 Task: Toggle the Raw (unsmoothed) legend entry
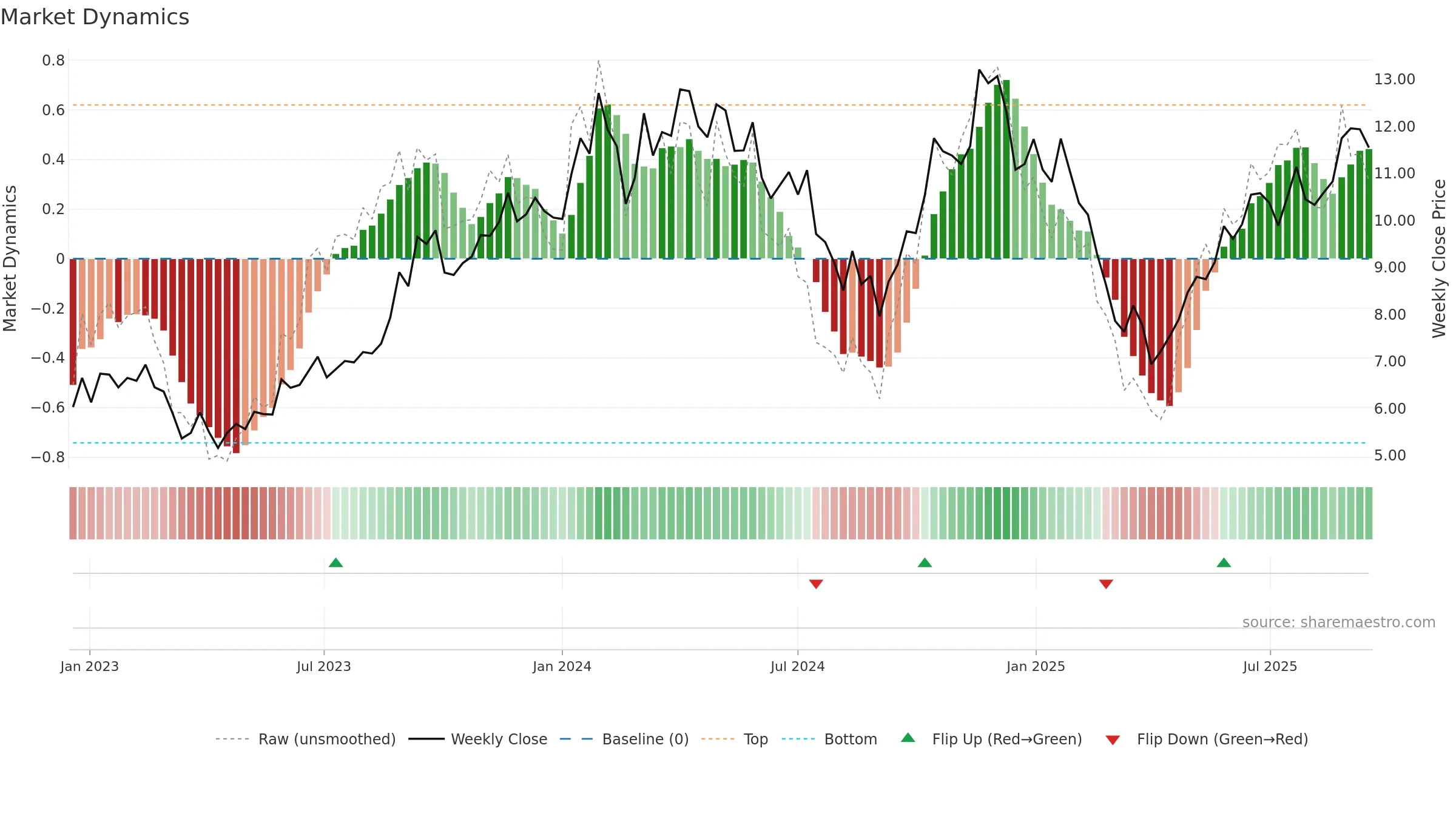(306, 739)
